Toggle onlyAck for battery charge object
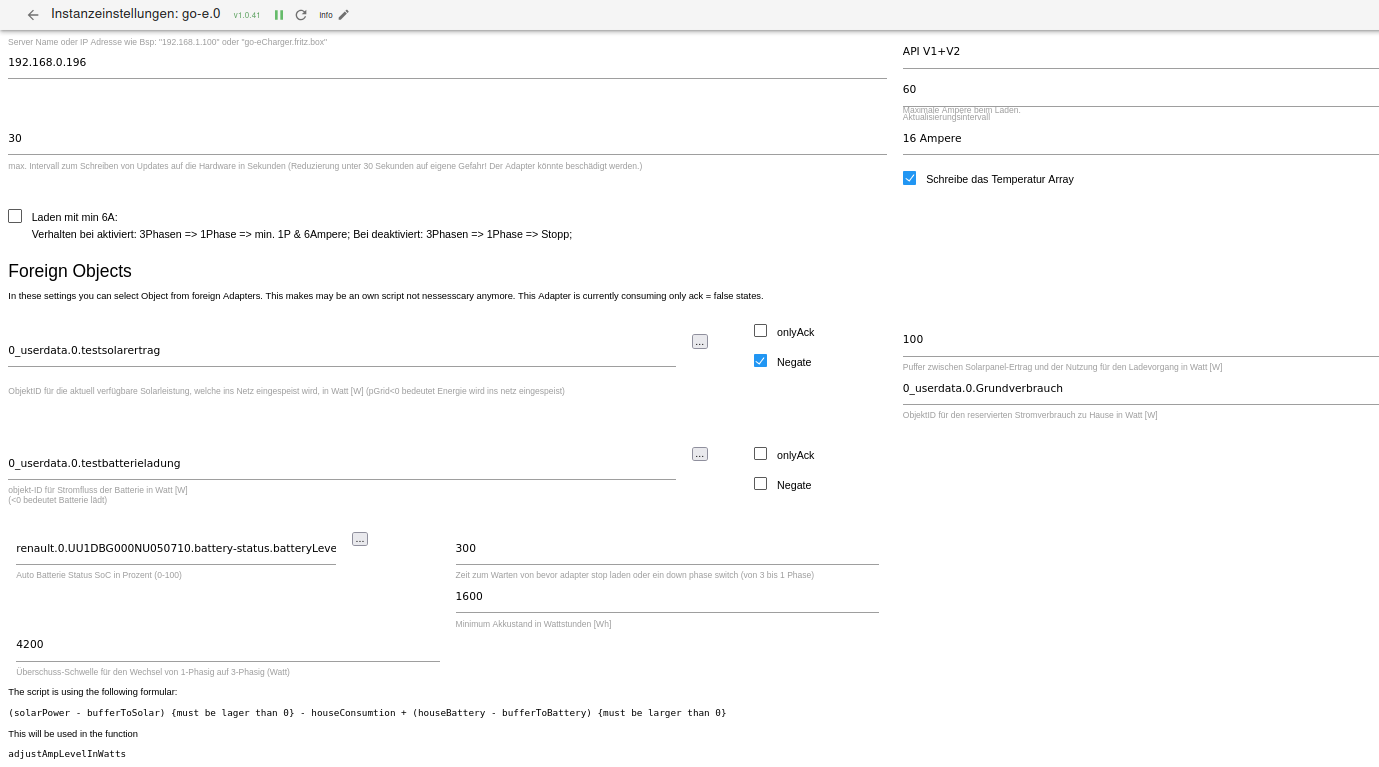This screenshot has height=767, width=1379. pos(761,454)
